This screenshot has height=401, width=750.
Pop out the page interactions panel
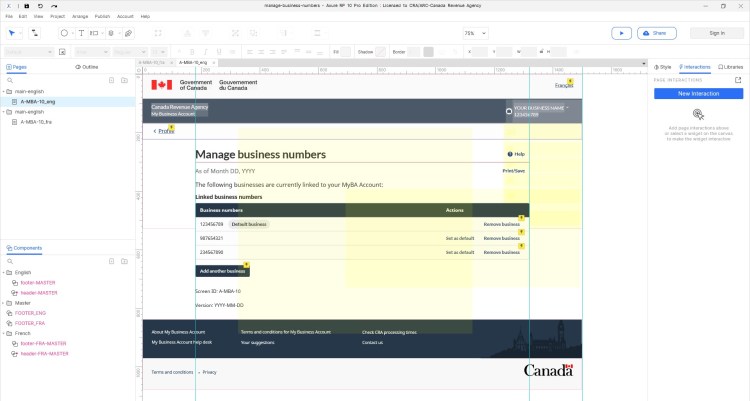(738, 80)
